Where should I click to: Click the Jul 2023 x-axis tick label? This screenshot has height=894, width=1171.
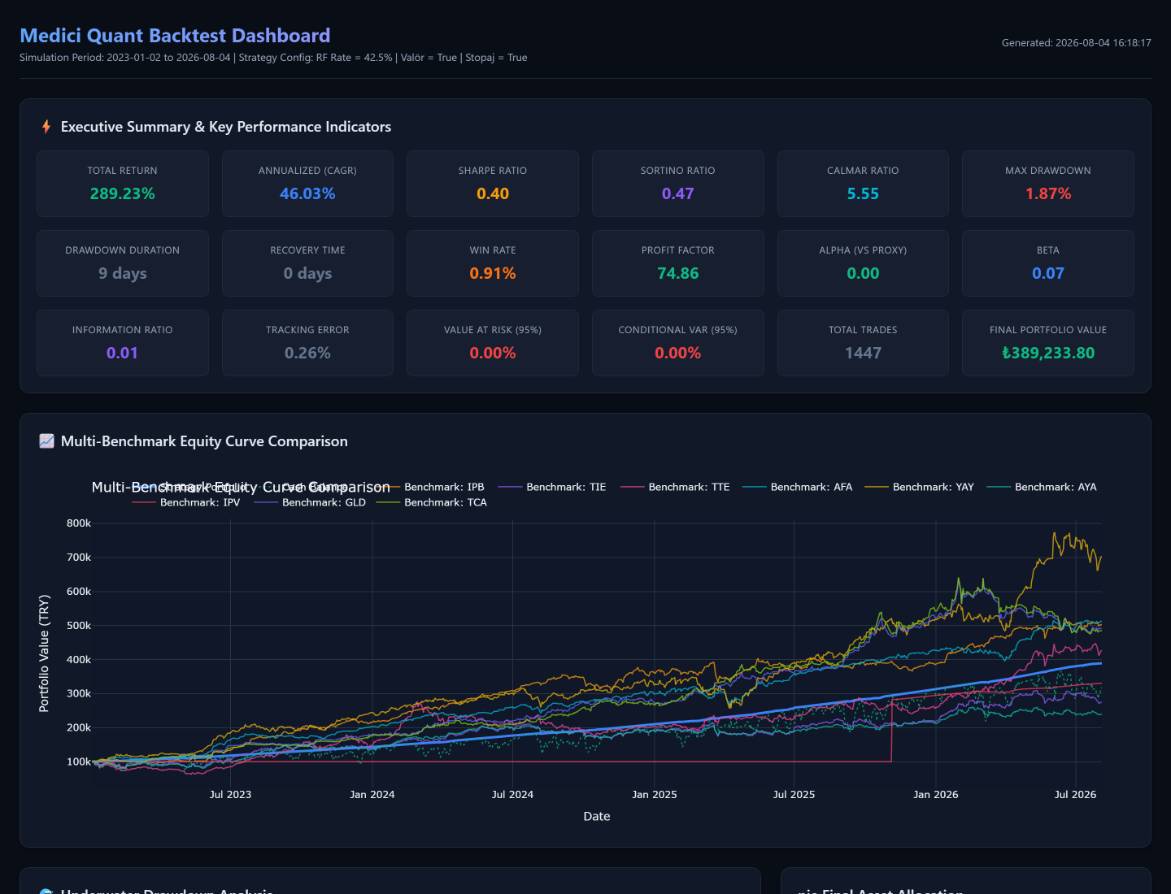click(230, 795)
